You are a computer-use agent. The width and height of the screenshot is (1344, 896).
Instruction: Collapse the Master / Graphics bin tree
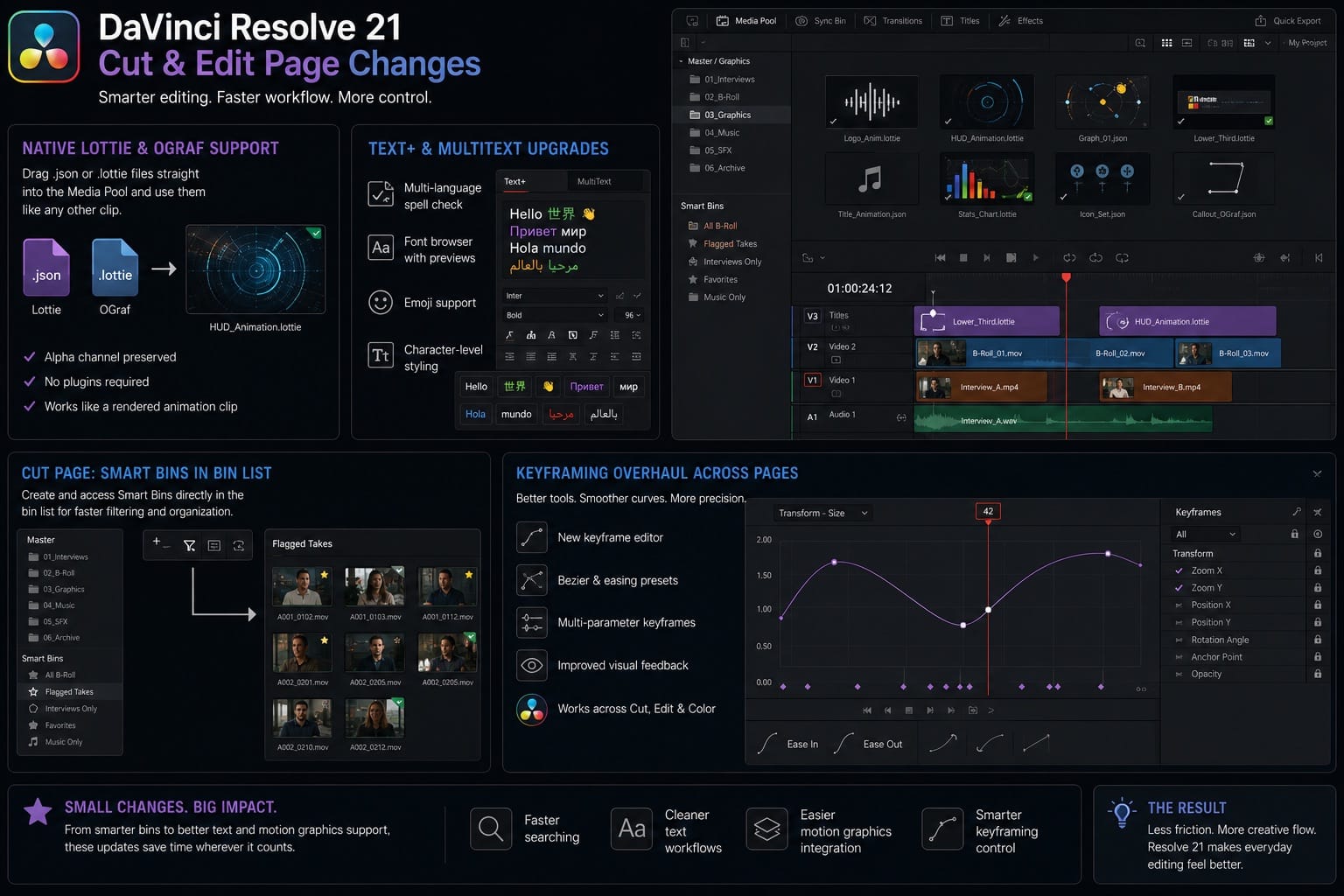tap(682, 61)
